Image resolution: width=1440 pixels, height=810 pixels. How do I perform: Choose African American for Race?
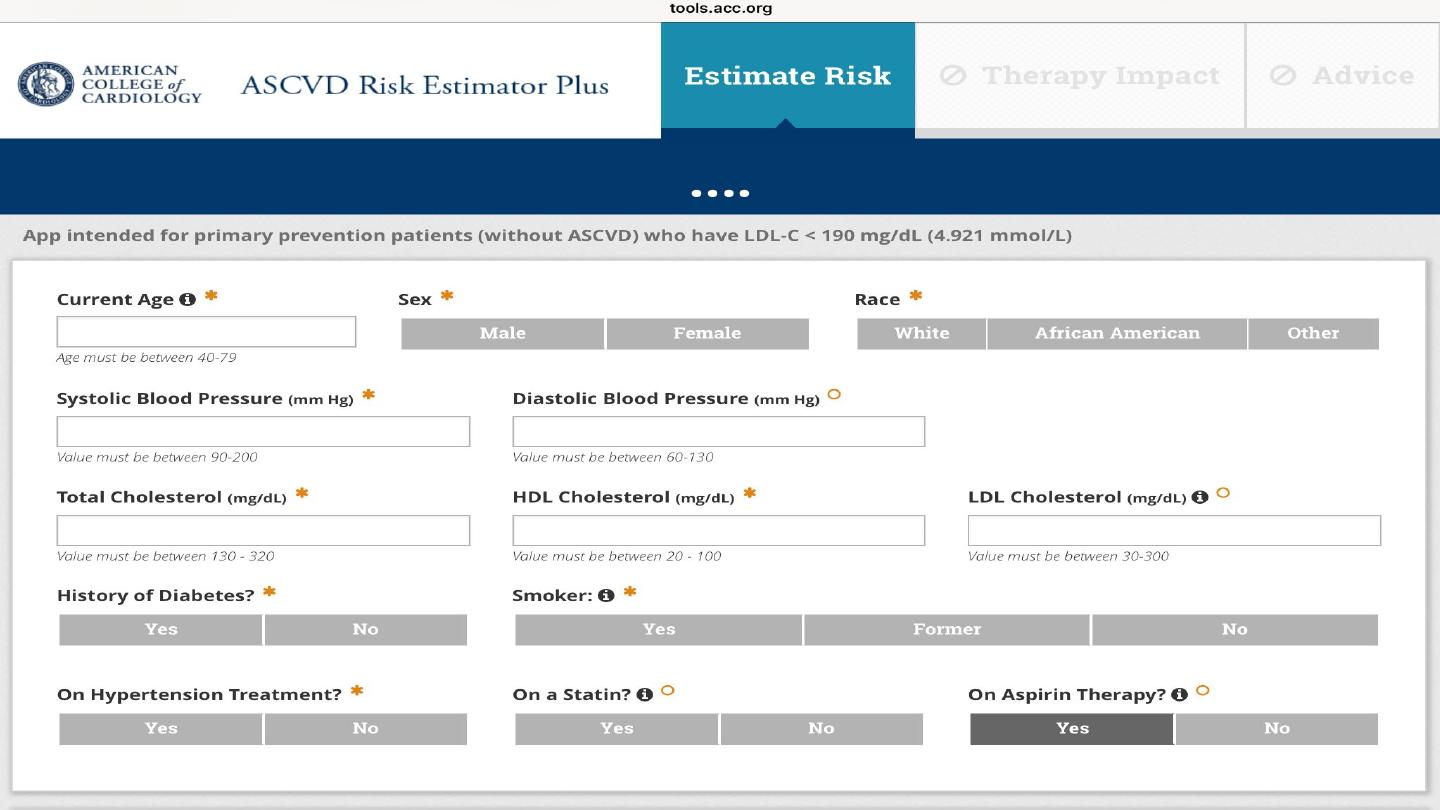coord(1117,334)
